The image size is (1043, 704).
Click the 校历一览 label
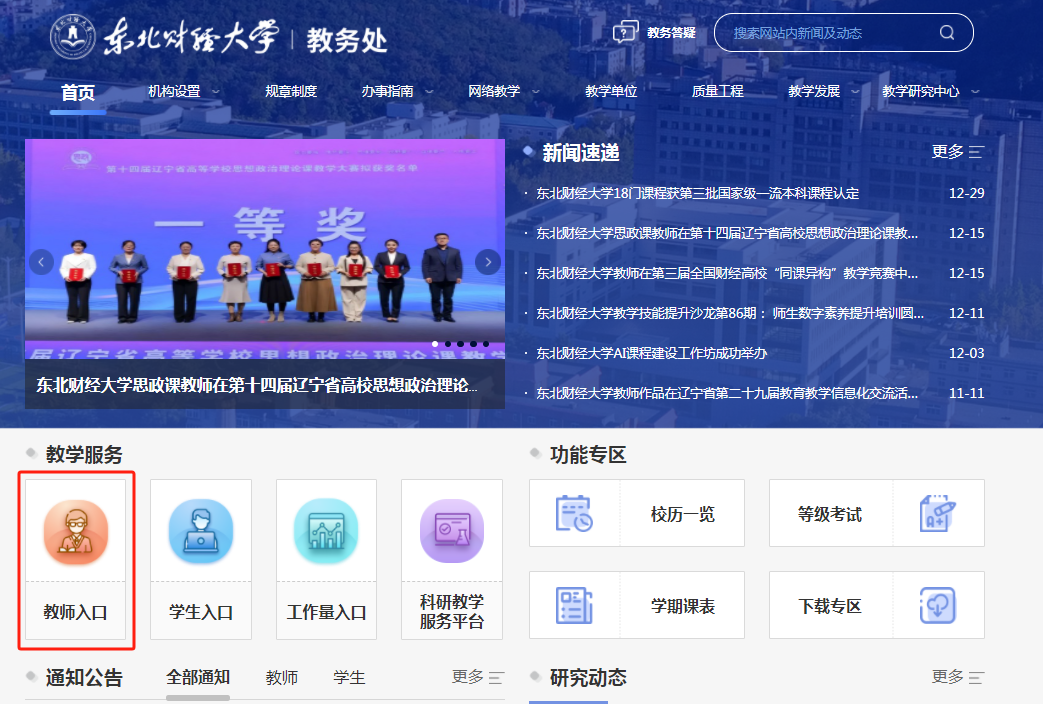[682, 514]
